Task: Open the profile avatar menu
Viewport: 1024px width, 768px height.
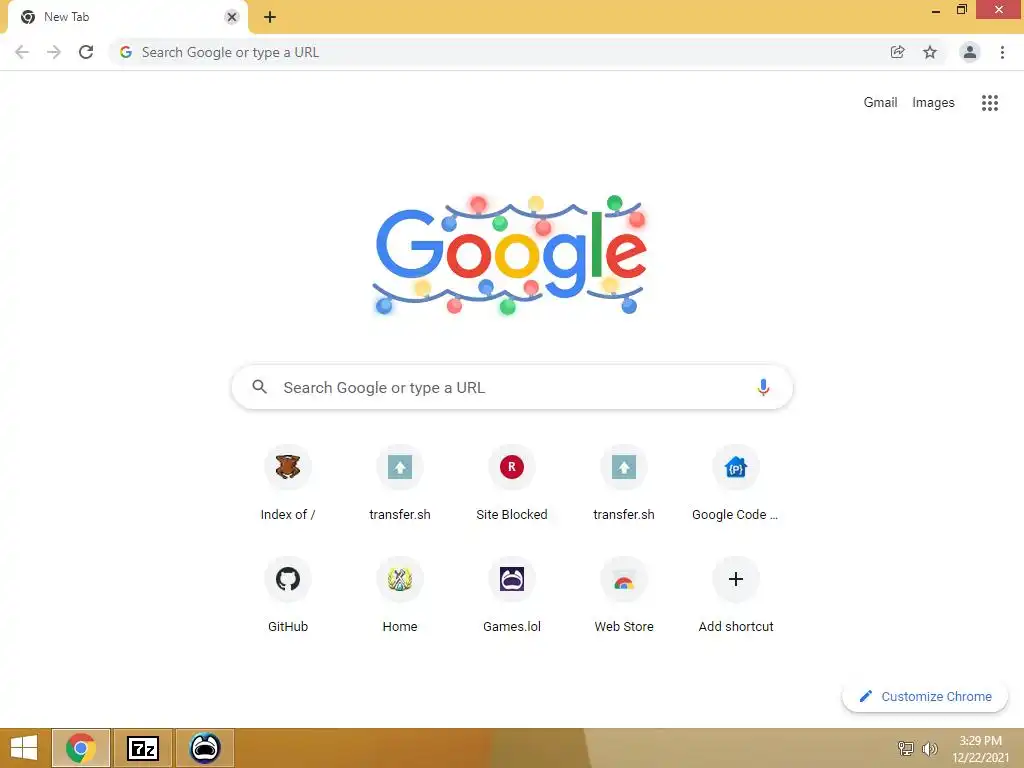Action: tap(970, 52)
